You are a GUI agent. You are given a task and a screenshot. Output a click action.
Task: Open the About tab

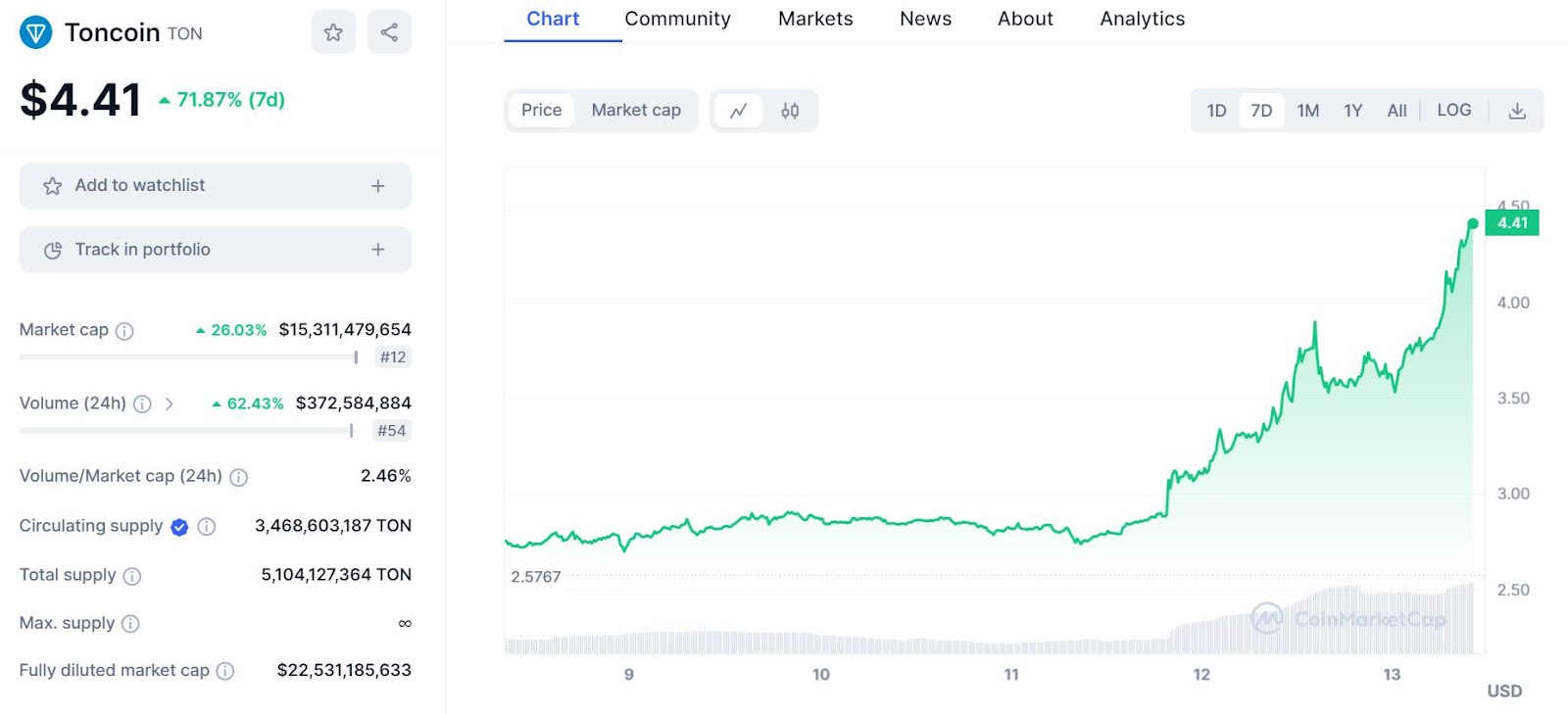(x=1025, y=19)
